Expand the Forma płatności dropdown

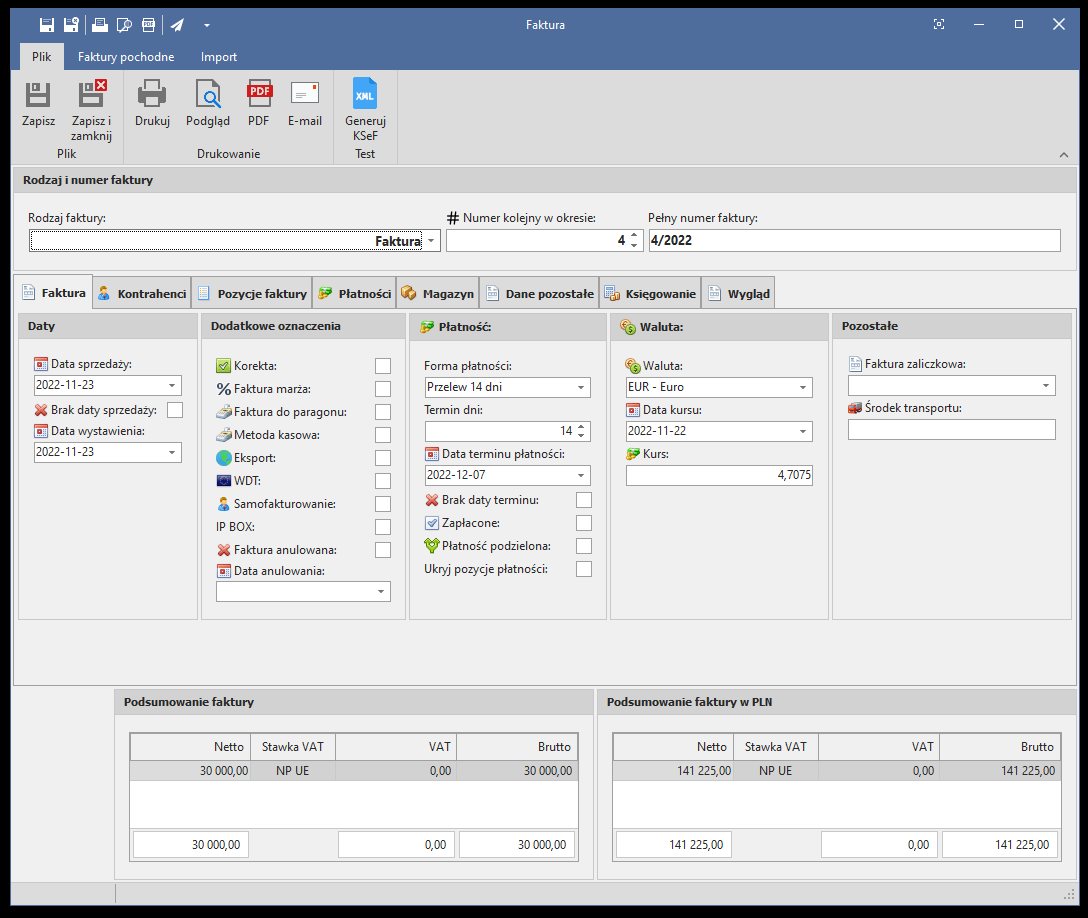pyautogui.click(x=581, y=387)
